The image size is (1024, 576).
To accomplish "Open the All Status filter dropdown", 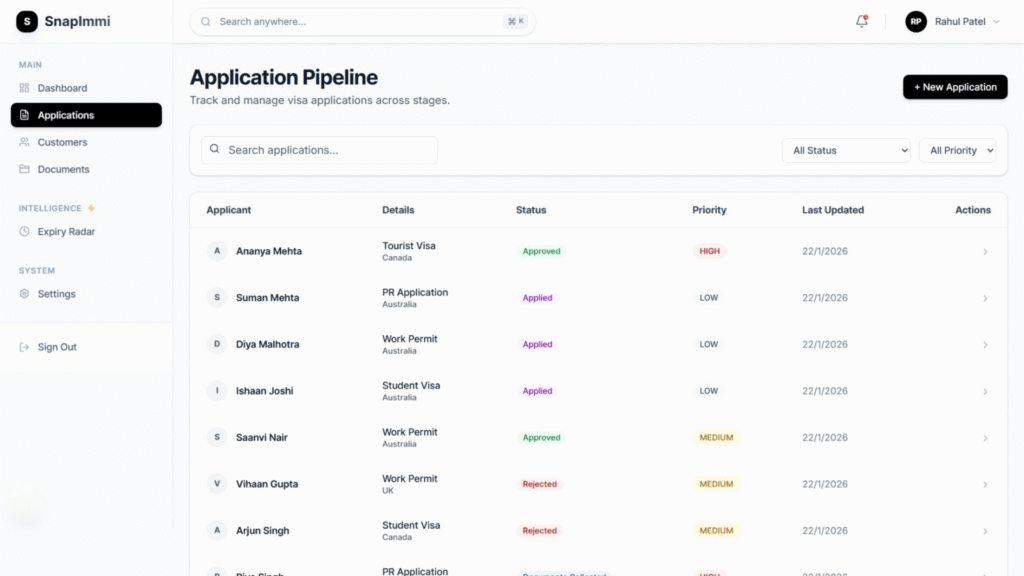I will (x=846, y=150).
